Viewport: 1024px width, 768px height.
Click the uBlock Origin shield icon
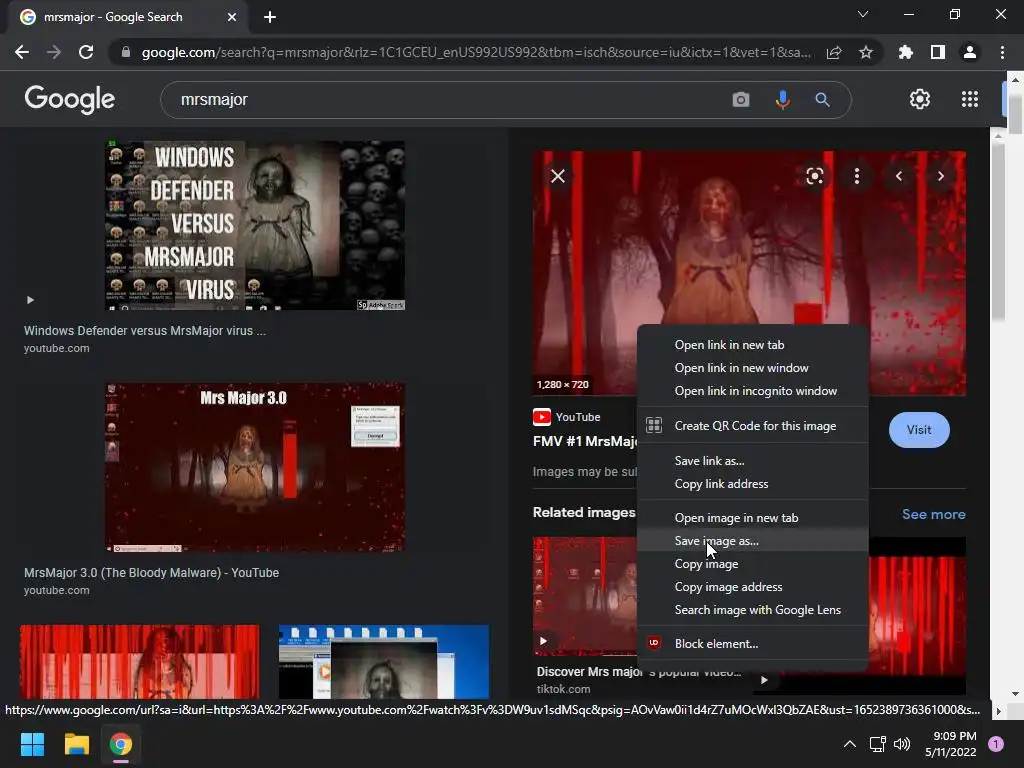click(654, 643)
